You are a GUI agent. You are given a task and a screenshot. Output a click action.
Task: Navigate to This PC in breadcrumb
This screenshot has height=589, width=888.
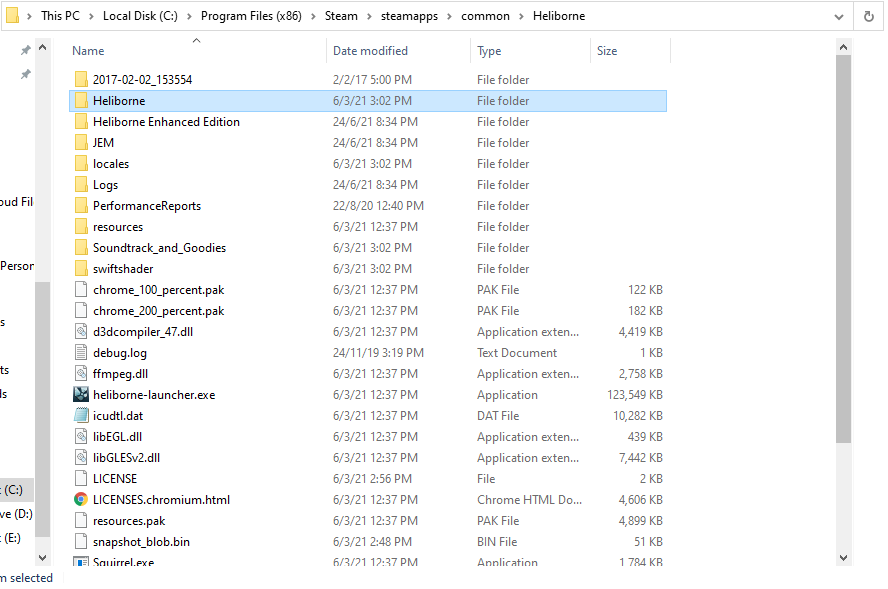point(60,16)
